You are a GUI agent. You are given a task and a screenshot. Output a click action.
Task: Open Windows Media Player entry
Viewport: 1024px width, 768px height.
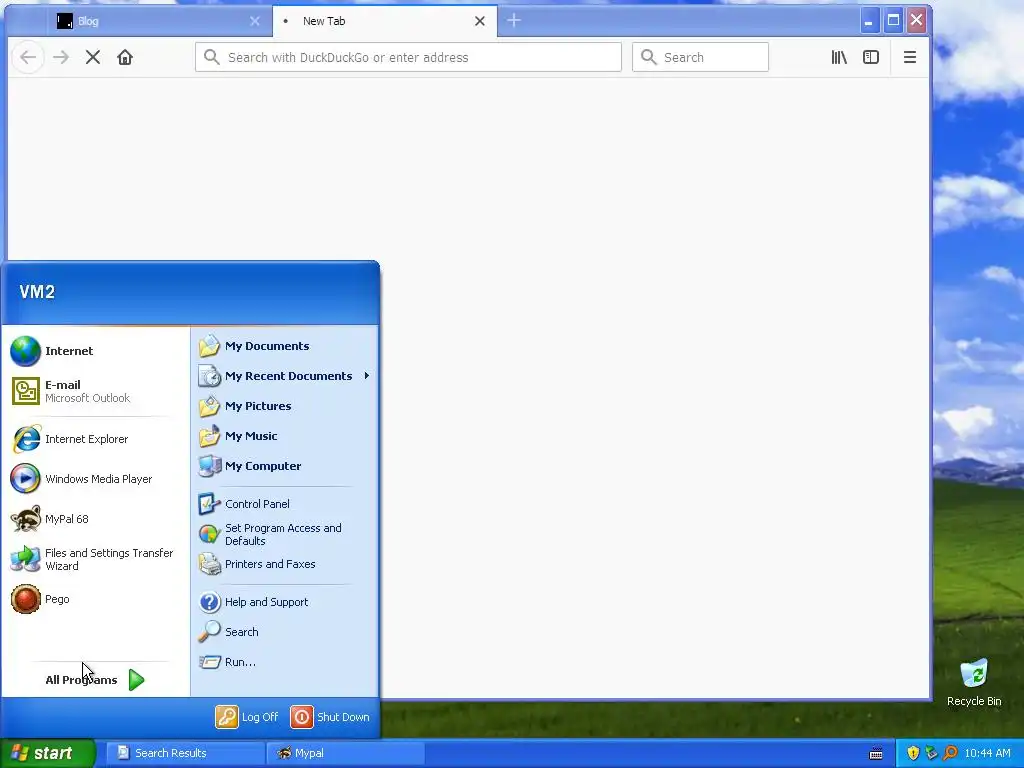pos(95,479)
